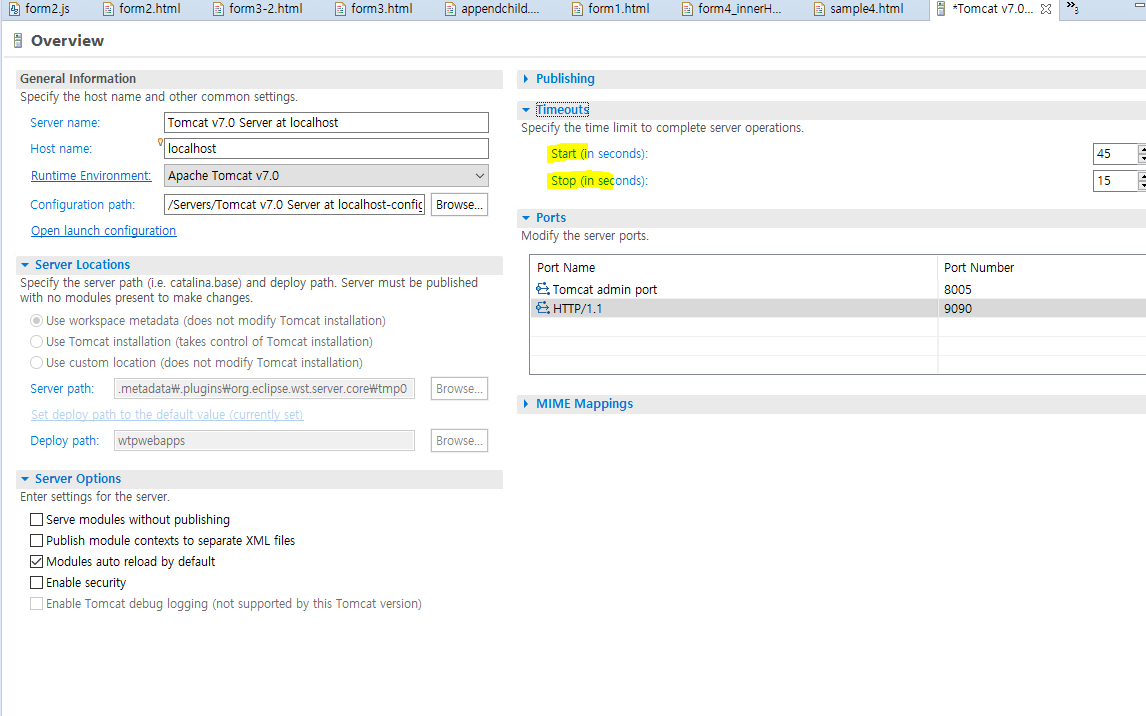Toggle Enable Tomcat debug logging checkbox
1146x716 pixels.
36,603
